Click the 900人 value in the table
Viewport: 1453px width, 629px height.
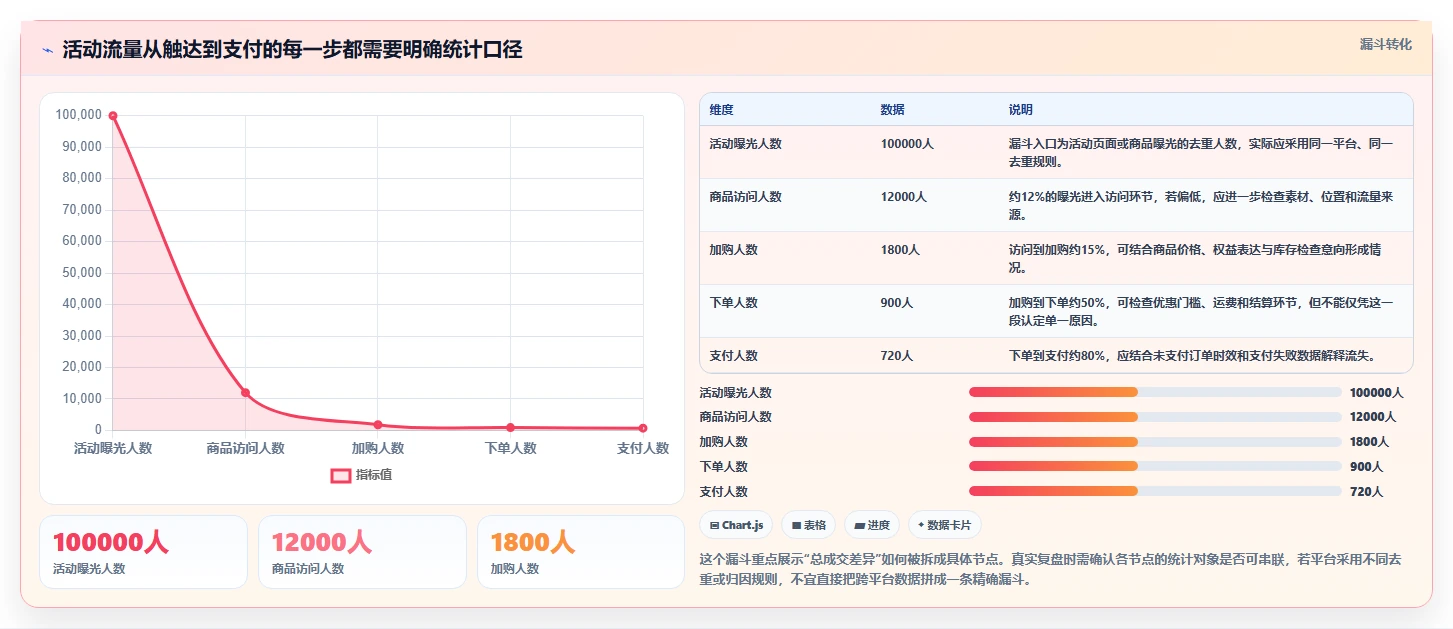tap(896, 303)
